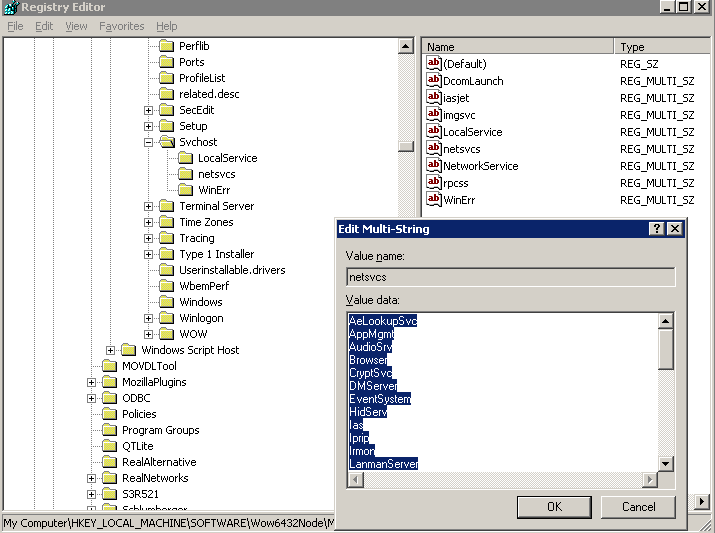
Task: Select the rpcss multi-string value icon
Action: coord(433,182)
